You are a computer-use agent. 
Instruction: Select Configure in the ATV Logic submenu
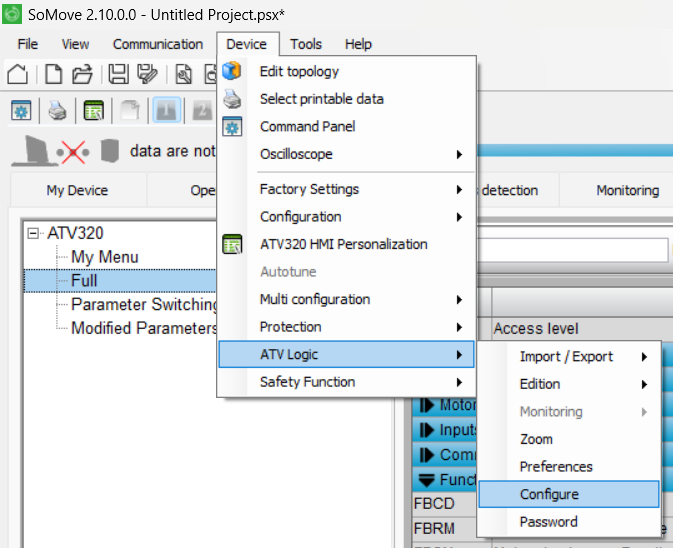coord(569,494)
